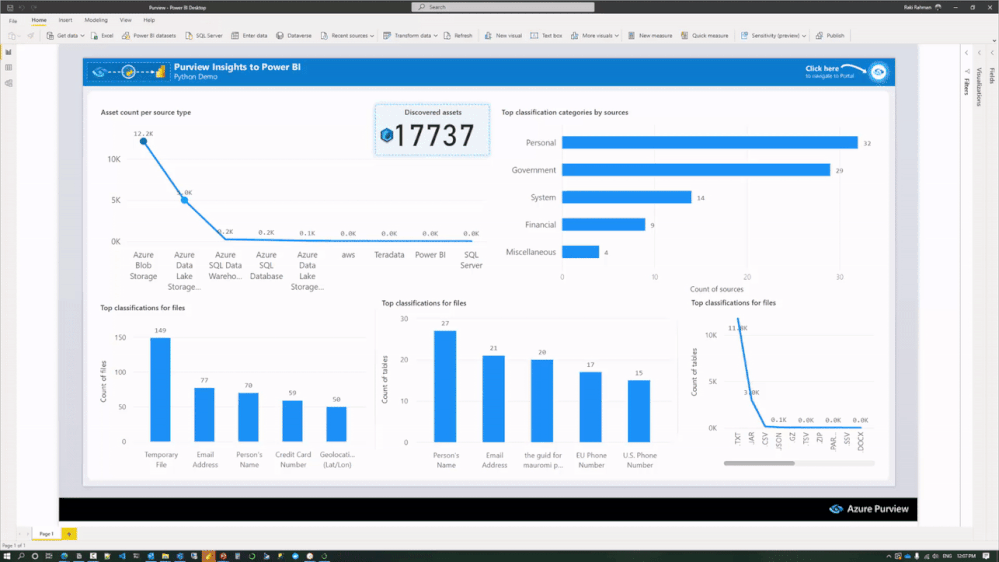Click Dataverse in the ribbon
Viewport: 999px width, 562px height.
point(294,36)
